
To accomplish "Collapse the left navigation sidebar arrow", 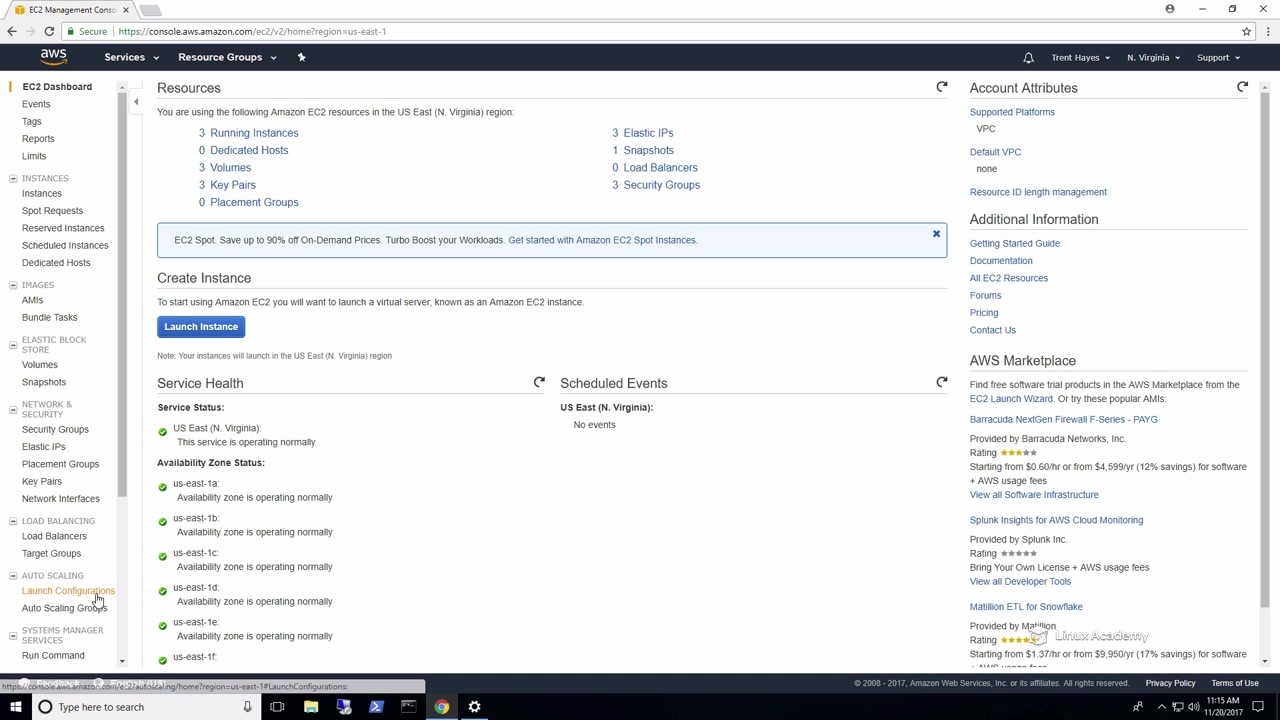I will (x=136, y=101).
